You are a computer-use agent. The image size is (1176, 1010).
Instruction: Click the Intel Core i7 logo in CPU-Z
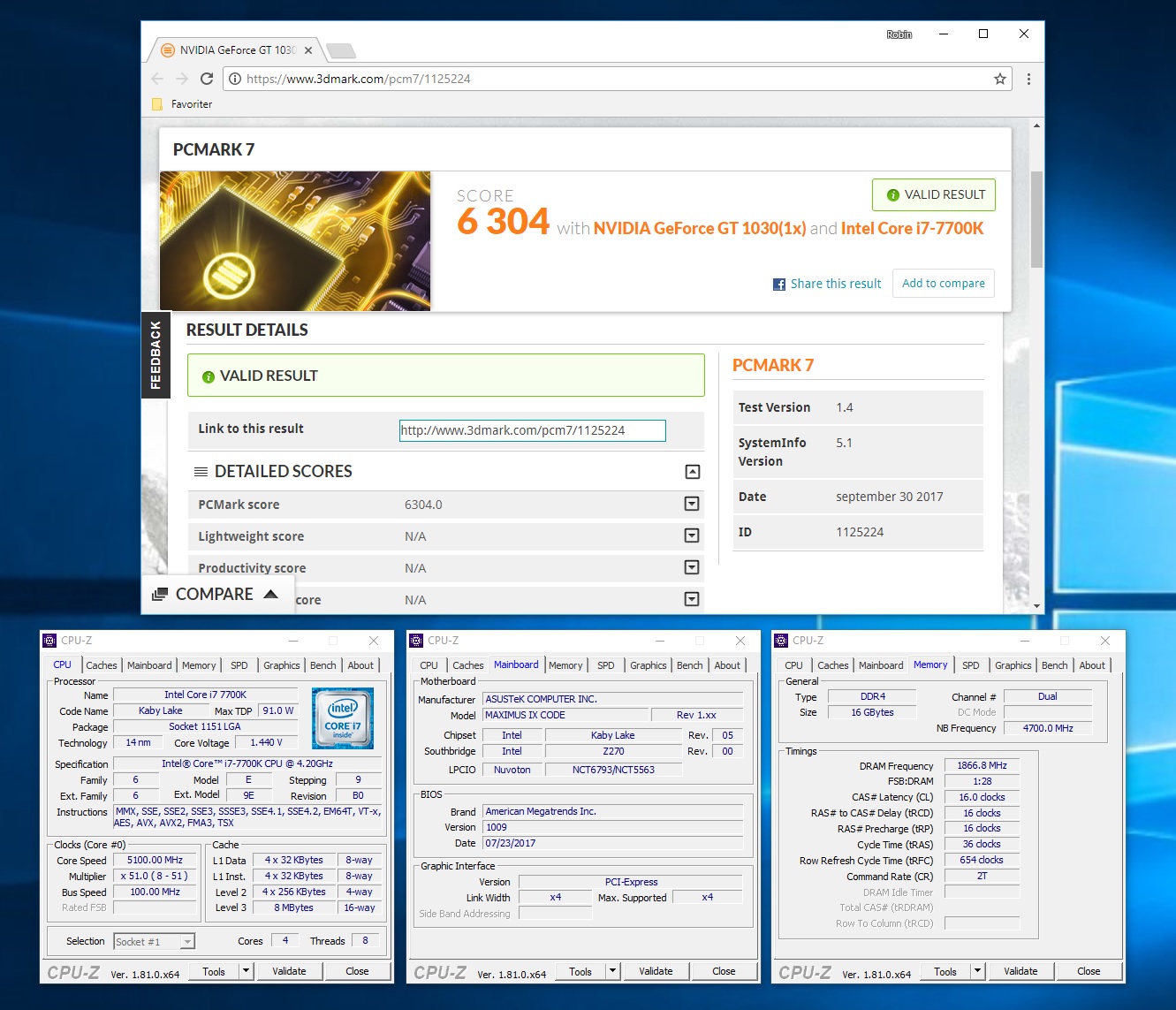click(x=343, y=718)
